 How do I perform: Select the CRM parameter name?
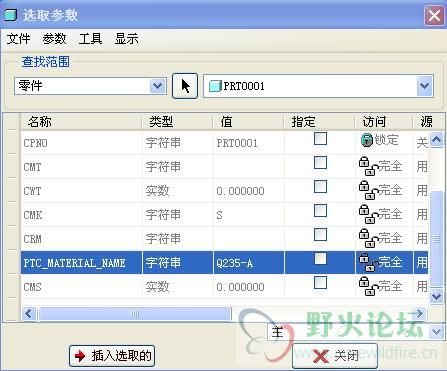pyautogui.click(x=32, y=239)
